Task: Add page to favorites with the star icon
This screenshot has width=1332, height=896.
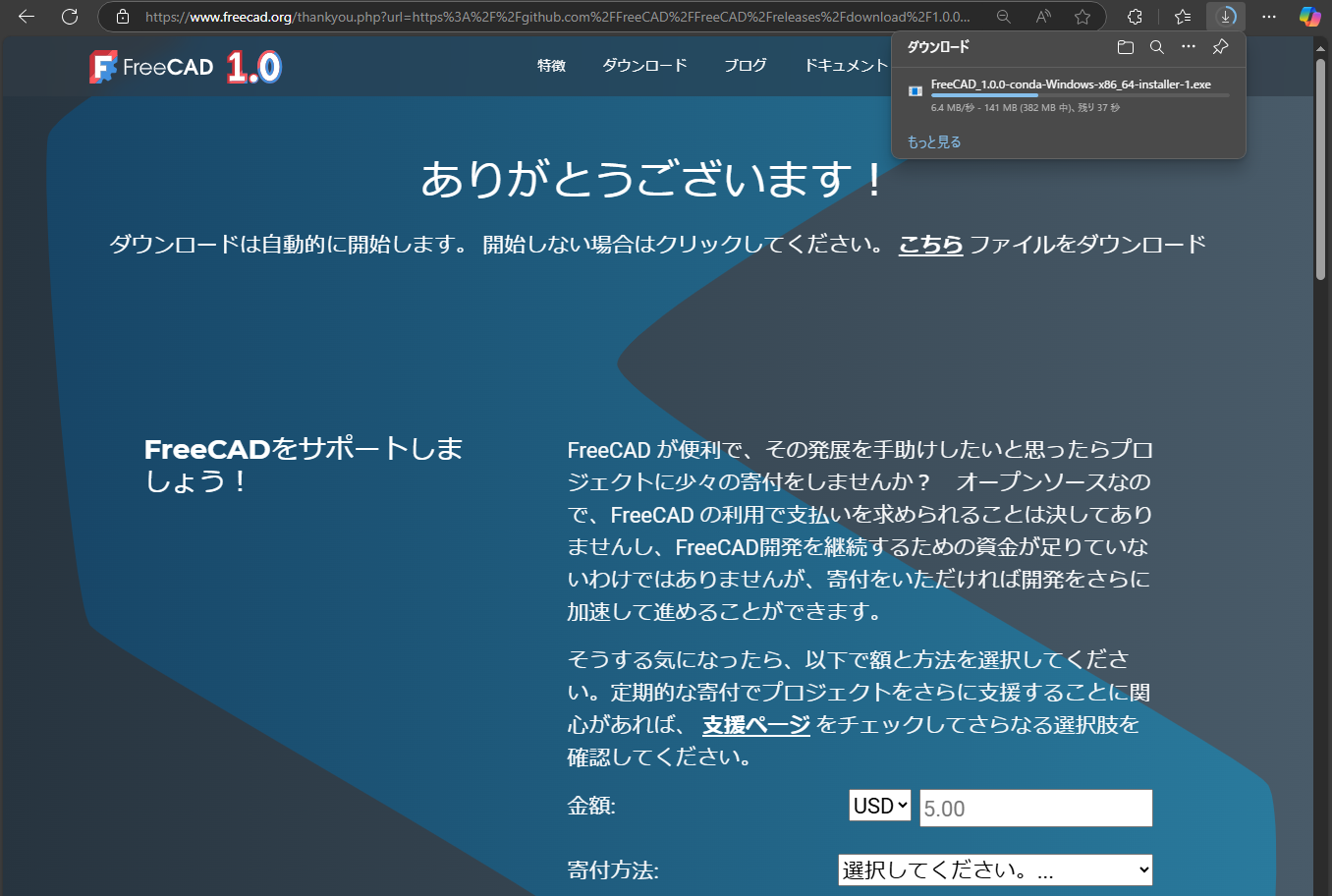Action: [1082, 17]
